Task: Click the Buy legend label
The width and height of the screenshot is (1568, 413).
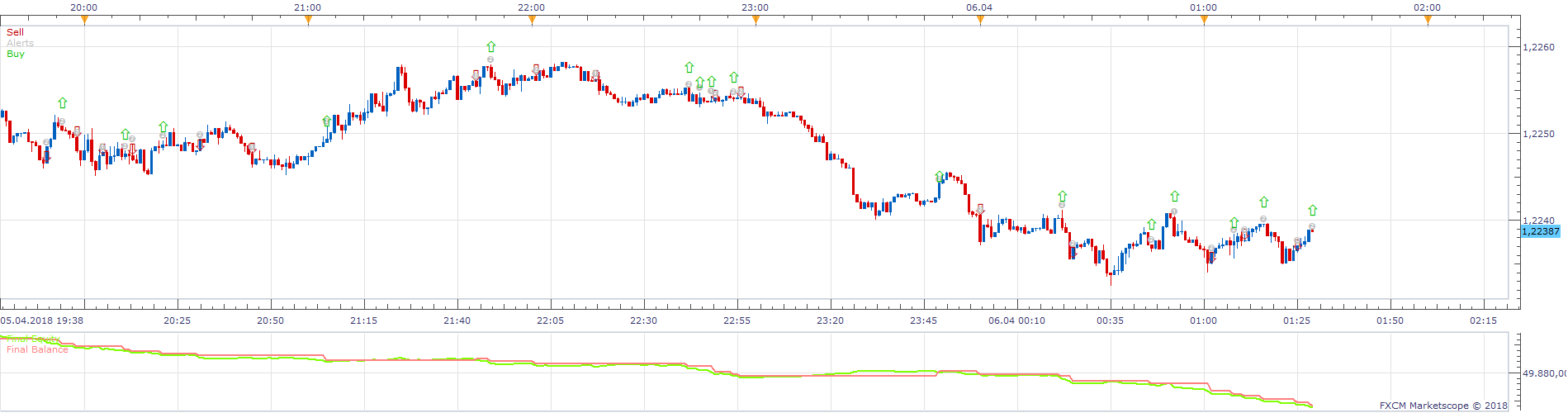Action: [16, 54]
